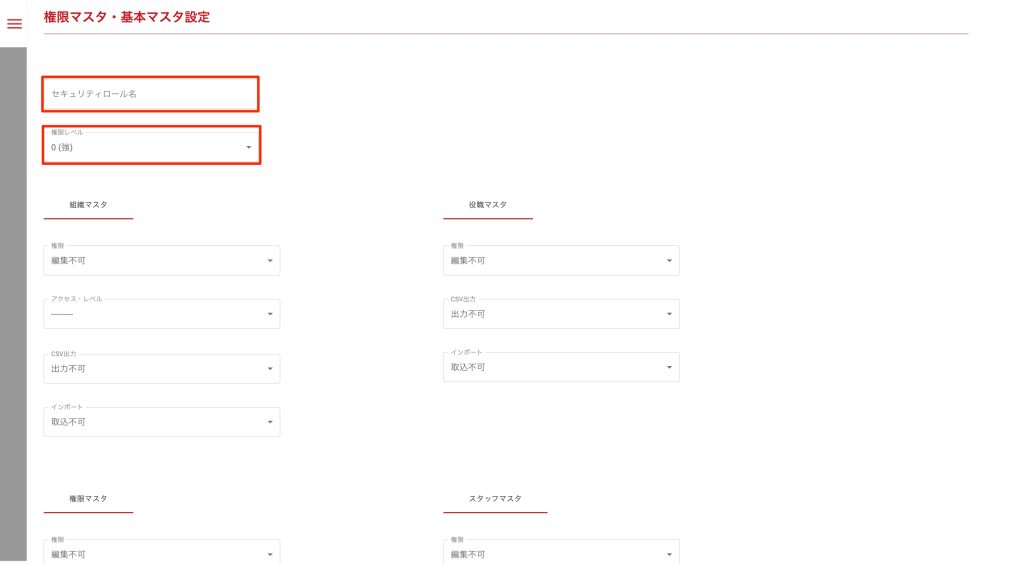1024x564 pixels.
Task: Open the hamburger navigation menu
Action: (14, 23)
